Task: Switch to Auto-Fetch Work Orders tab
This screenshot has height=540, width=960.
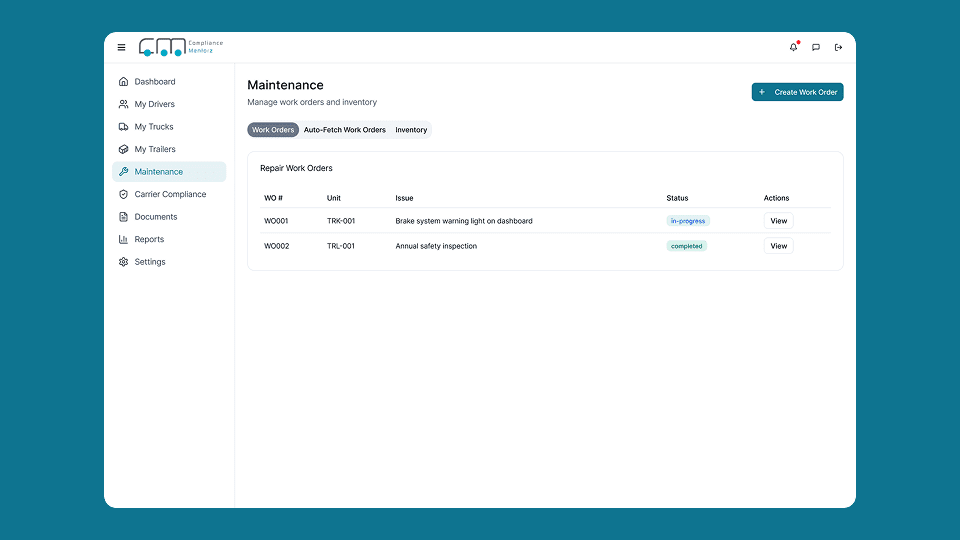Action: pos(345,130)
